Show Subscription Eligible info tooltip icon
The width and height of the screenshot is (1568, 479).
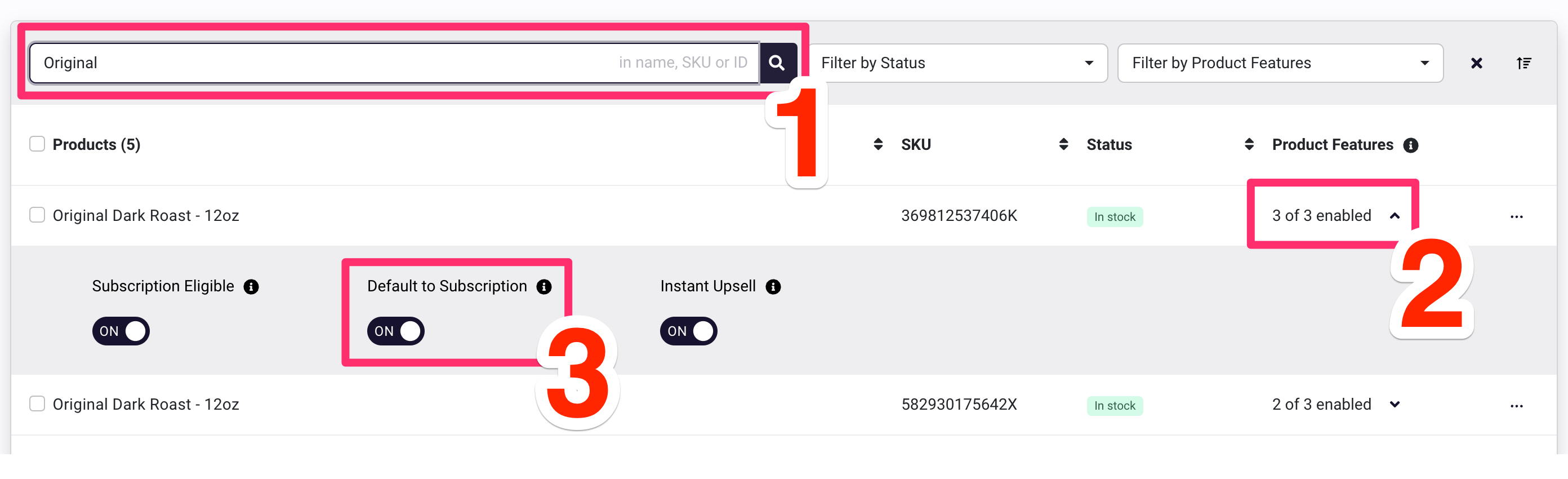click(251, 287)
